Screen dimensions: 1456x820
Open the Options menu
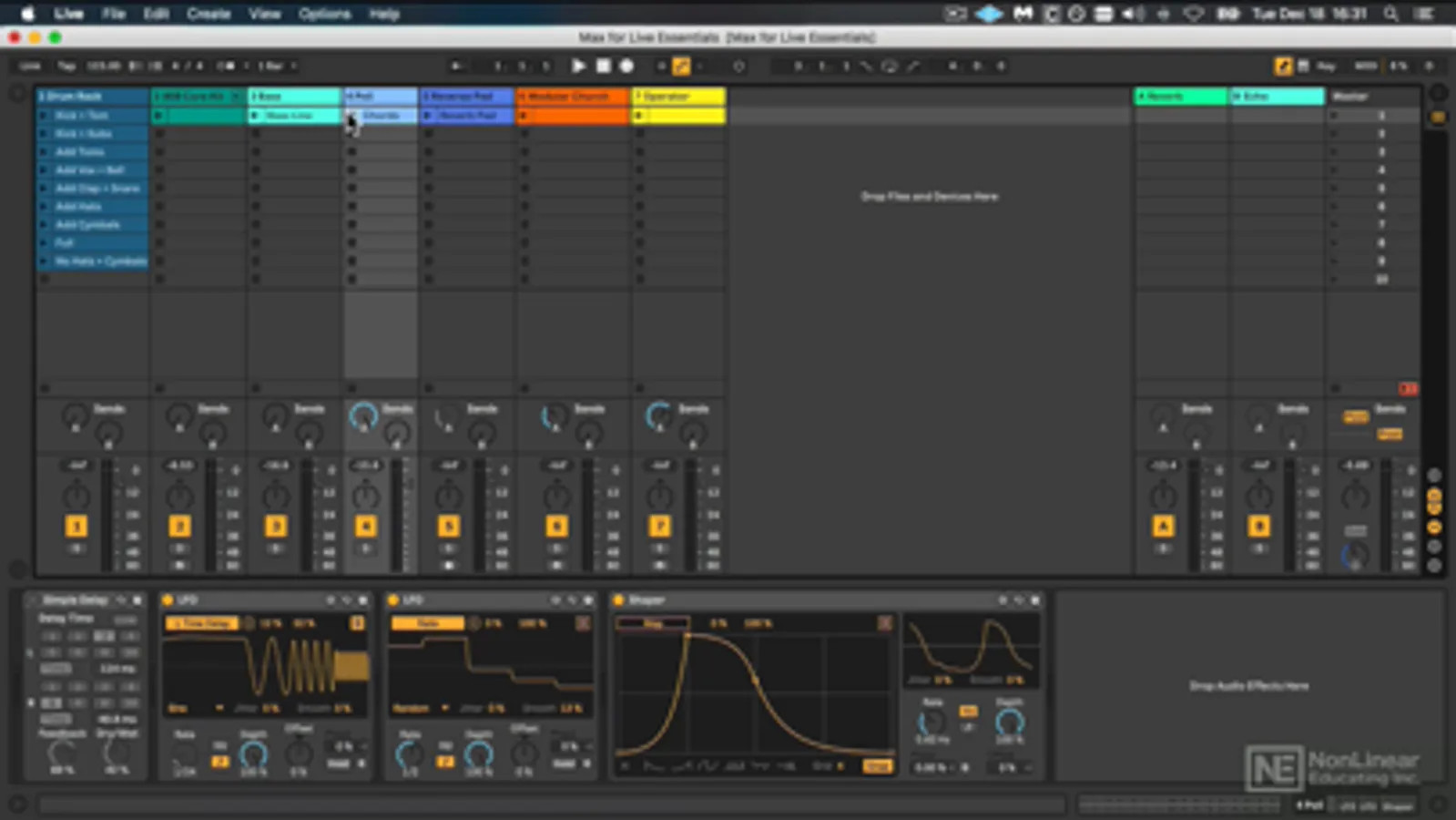[324, 14]
